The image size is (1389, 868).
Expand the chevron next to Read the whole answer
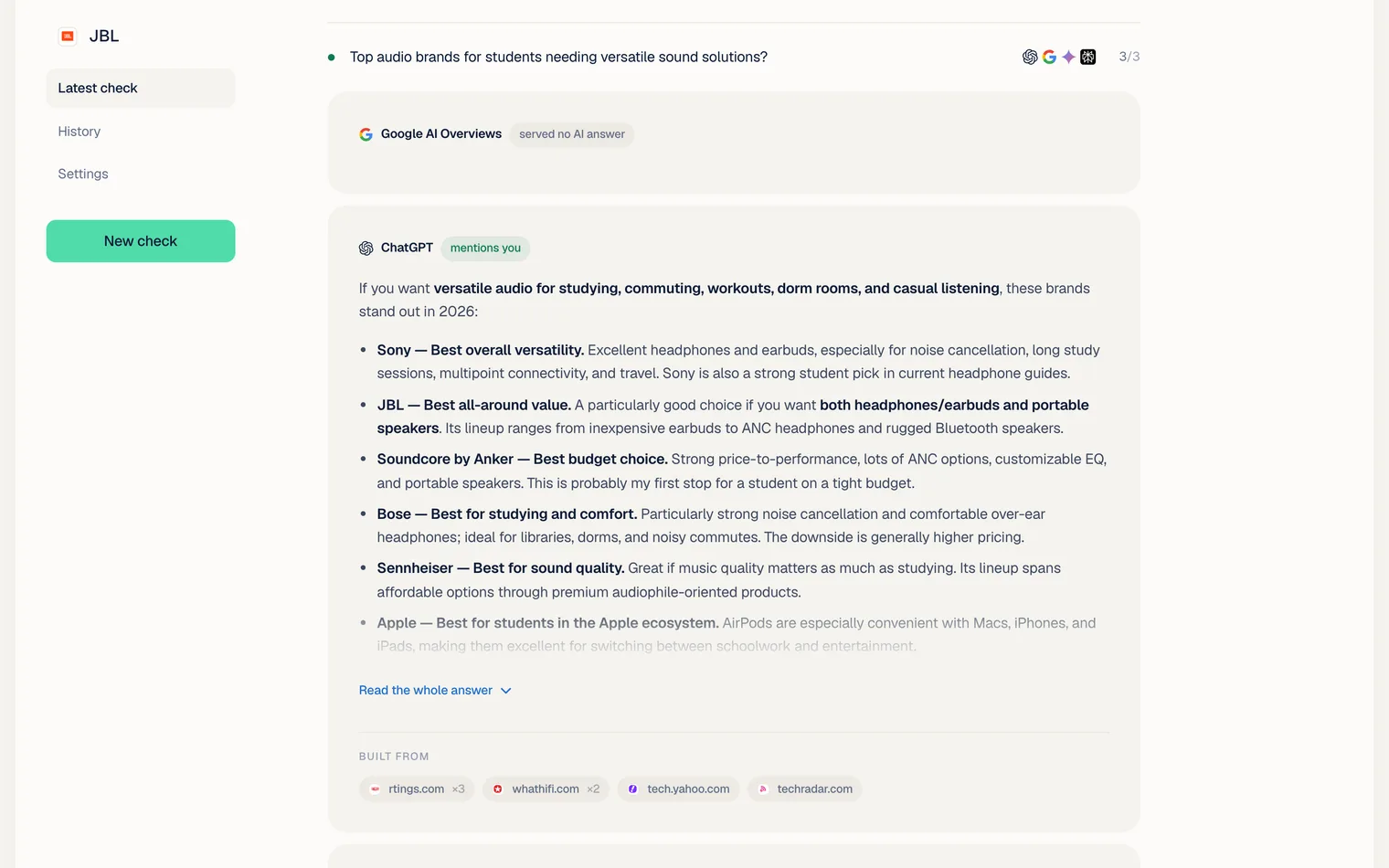coord(506,691)
